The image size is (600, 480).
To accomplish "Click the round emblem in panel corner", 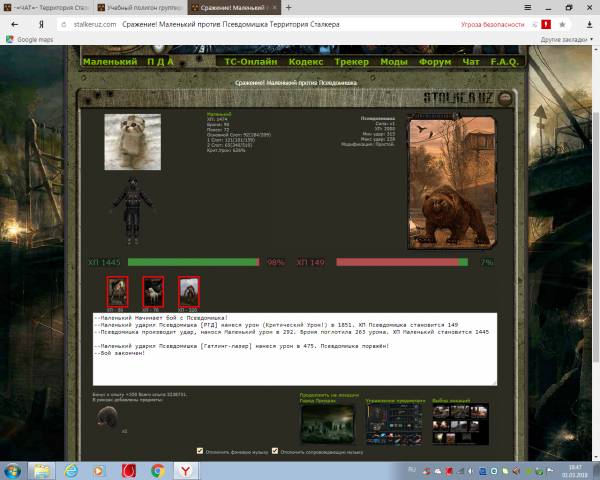I will pos(504,99).
